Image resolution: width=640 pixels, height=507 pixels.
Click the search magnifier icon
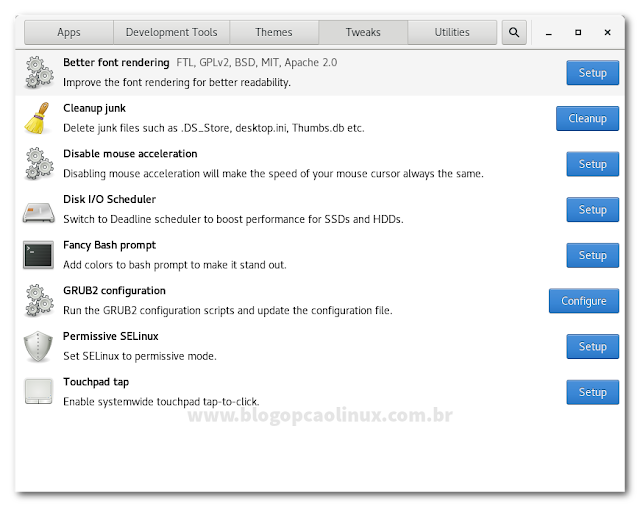tap(514, 32)
